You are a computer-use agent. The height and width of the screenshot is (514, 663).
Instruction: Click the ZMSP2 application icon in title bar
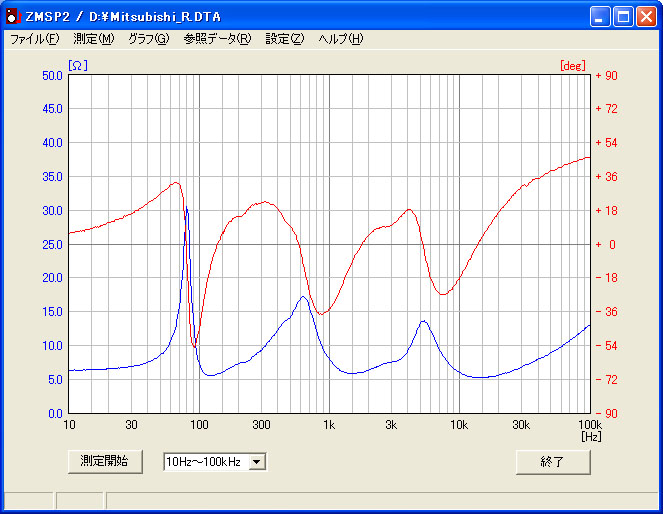13,16
